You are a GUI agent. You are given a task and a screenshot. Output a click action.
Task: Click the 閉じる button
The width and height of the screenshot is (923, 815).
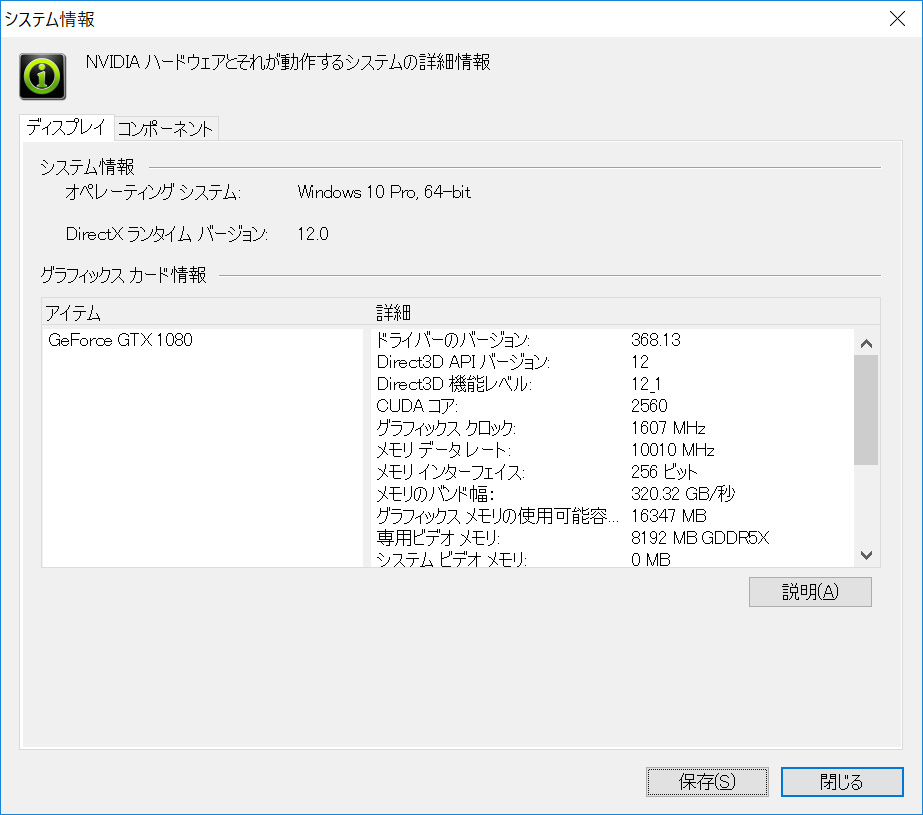point(842,781)
